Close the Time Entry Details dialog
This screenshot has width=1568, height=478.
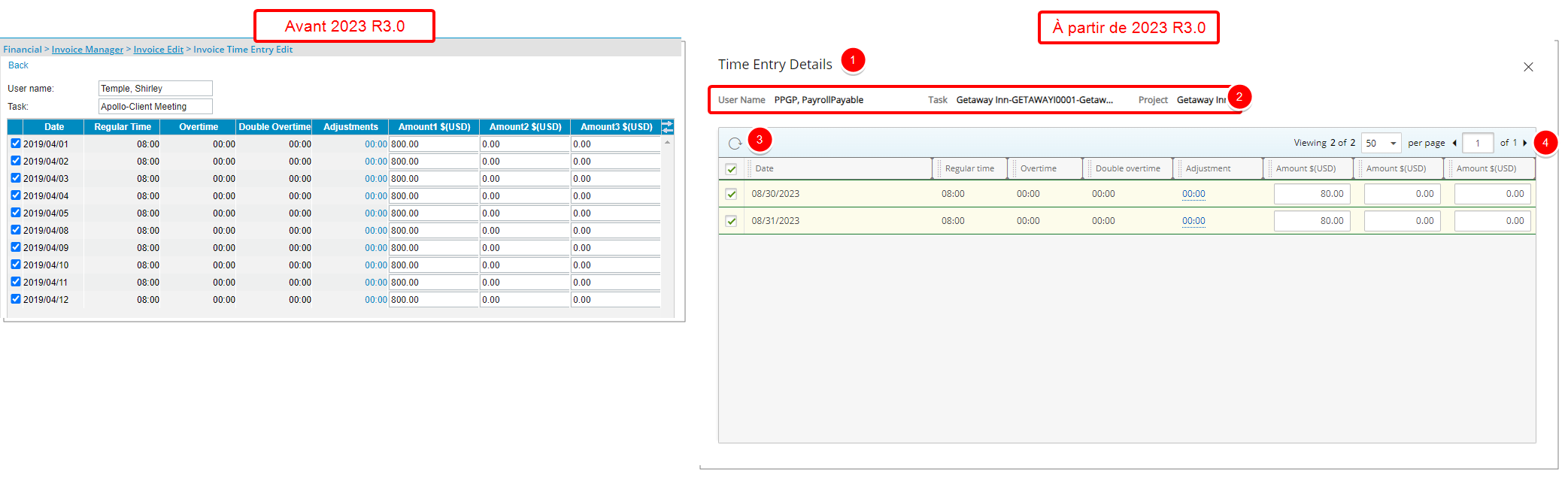1528,67
